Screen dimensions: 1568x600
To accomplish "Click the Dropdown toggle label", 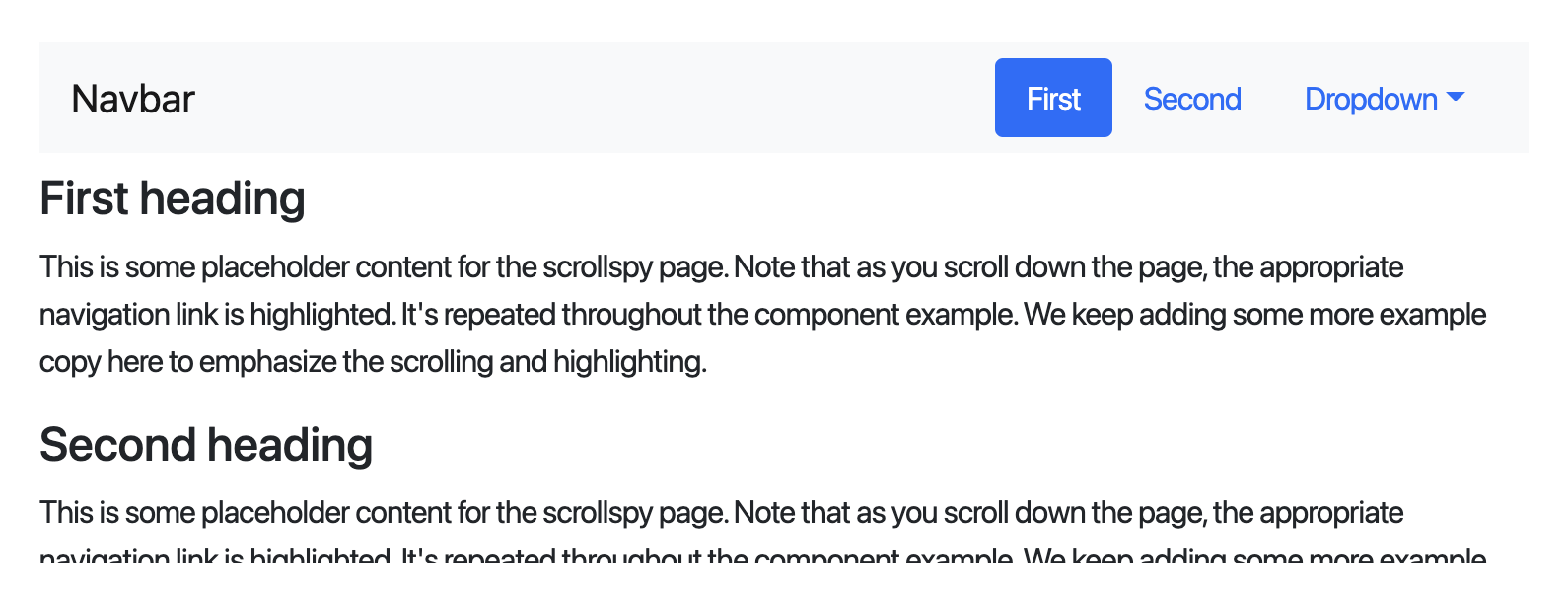I will [1371, 98].
